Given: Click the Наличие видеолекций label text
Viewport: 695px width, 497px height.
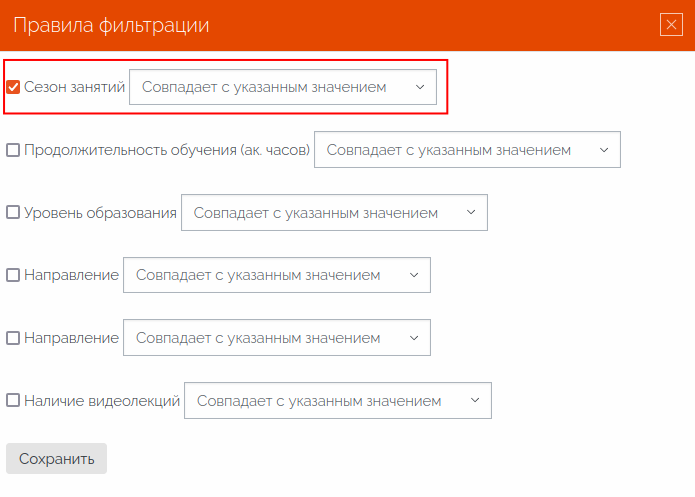Looking at the screenshot, I should coord(102,401).
